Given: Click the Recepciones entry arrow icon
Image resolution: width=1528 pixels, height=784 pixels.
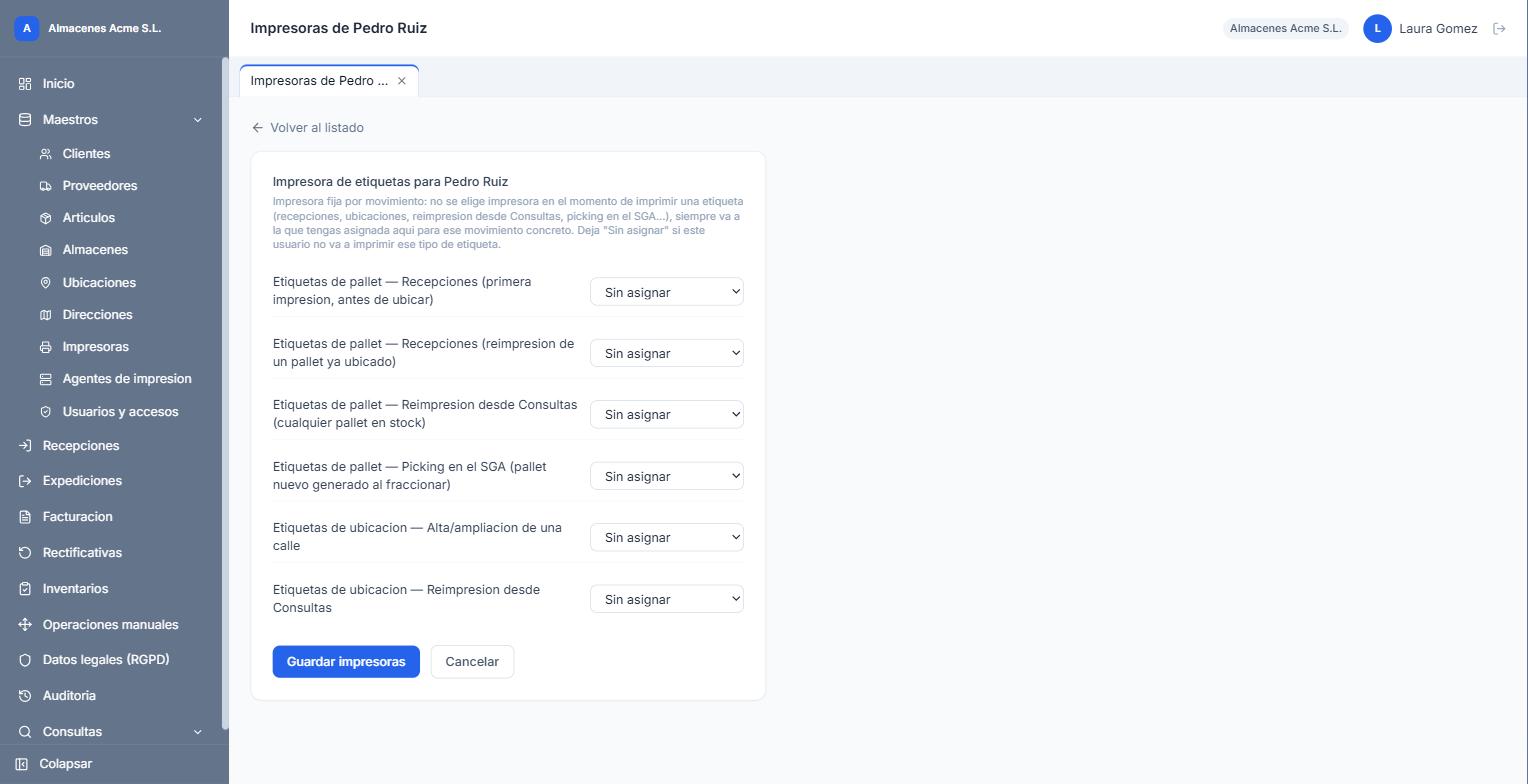Looking at the screenshot, I should 25,446.
